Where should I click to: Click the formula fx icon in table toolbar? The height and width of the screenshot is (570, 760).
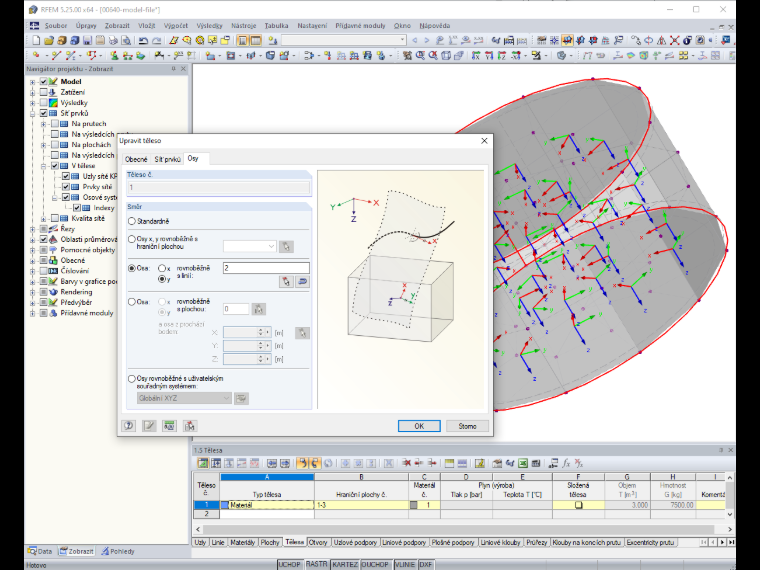coord(566,463)
